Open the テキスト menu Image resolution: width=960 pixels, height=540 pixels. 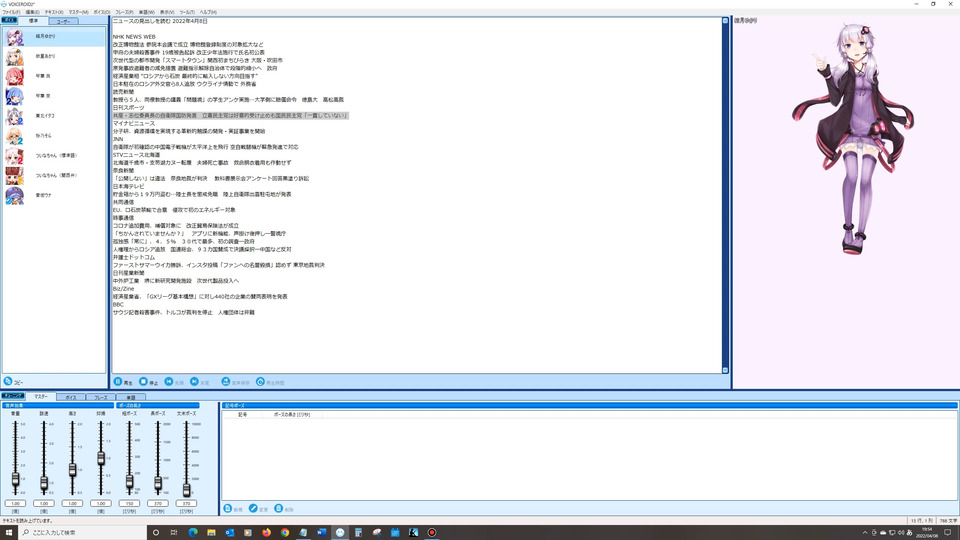[x=54, y=12]
